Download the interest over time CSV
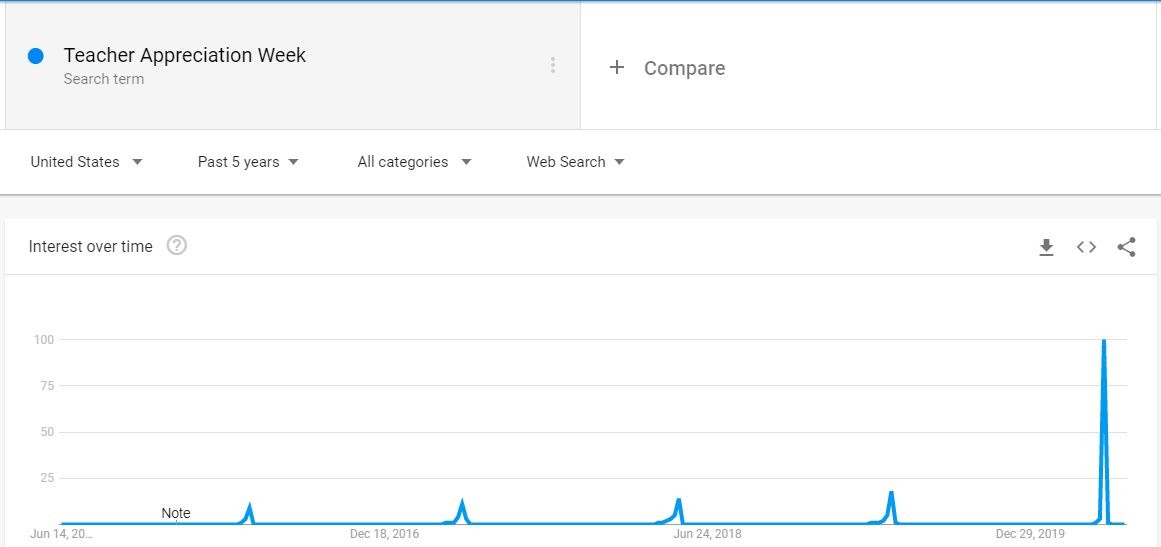Viewport: 1161px width, 547px height. [x=1046, y=247]
